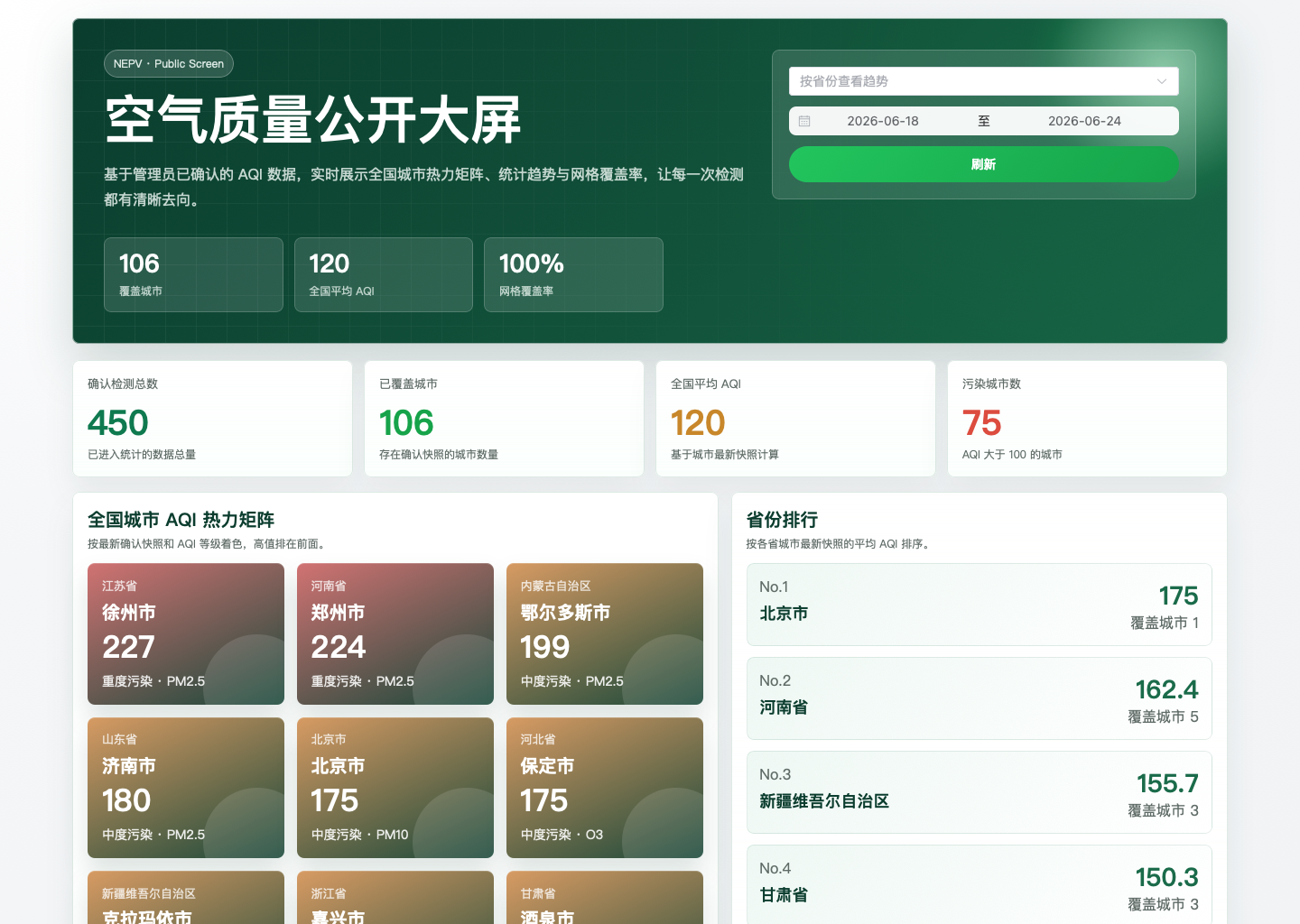Open the 济南市 heat matrix card
The image size is (1300, 924).
[x=186, y=788]
